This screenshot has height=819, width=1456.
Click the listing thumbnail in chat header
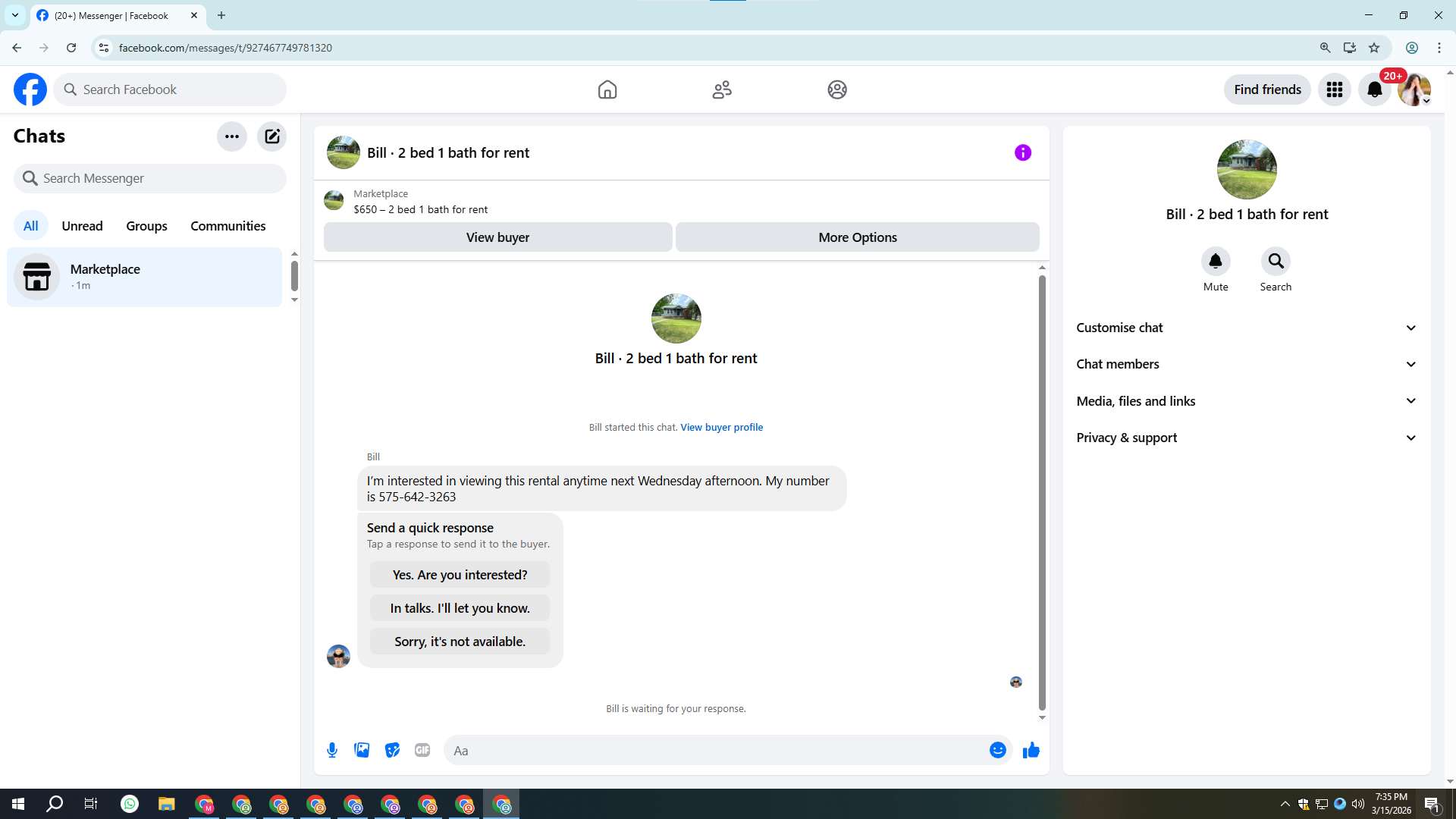coord(343,152)
